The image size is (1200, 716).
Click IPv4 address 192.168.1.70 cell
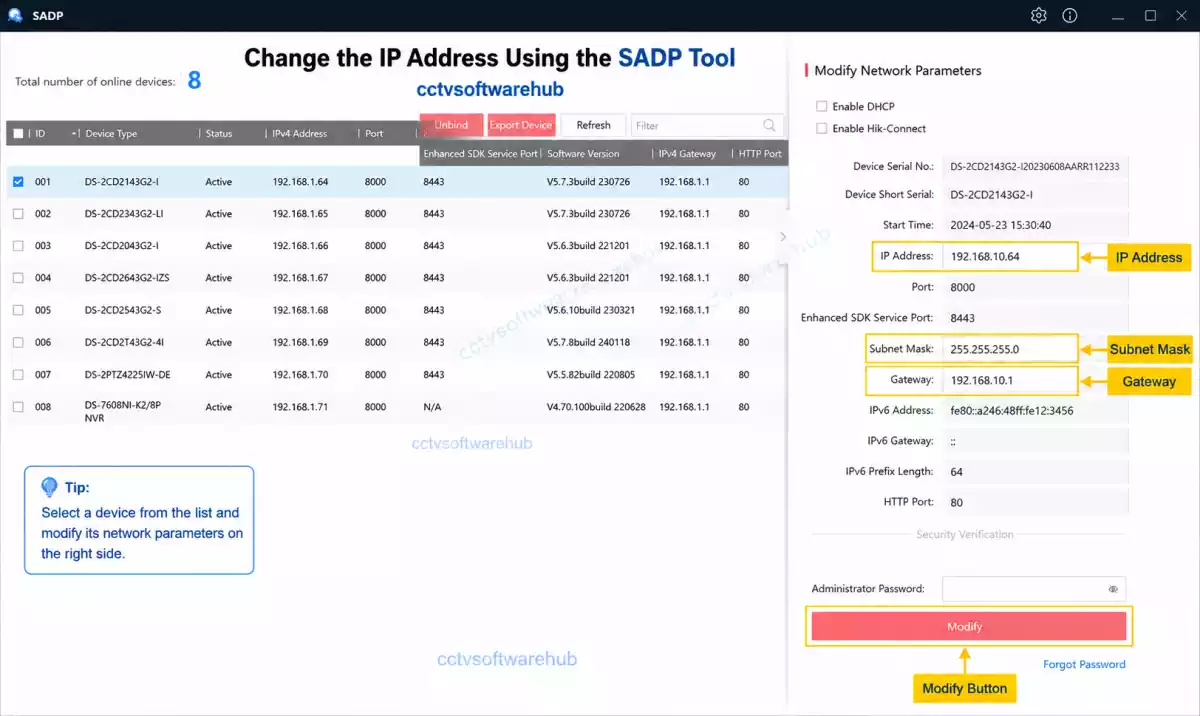tap(300, 375)
